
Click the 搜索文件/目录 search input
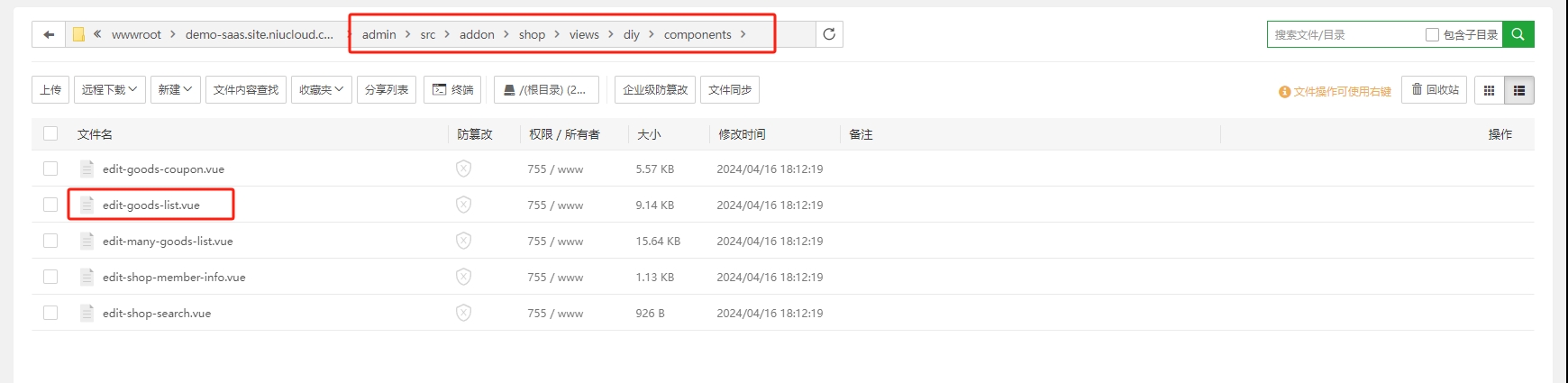tap(1345, 34)
